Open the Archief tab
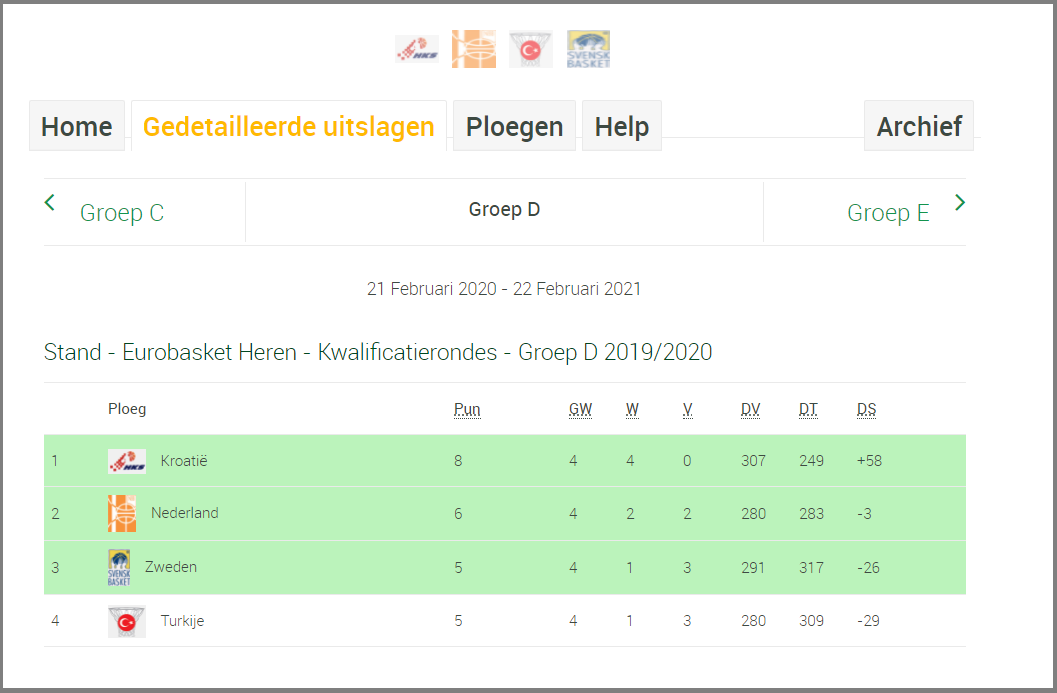The width and height of the screenshot is (1057, 693). 919,126
